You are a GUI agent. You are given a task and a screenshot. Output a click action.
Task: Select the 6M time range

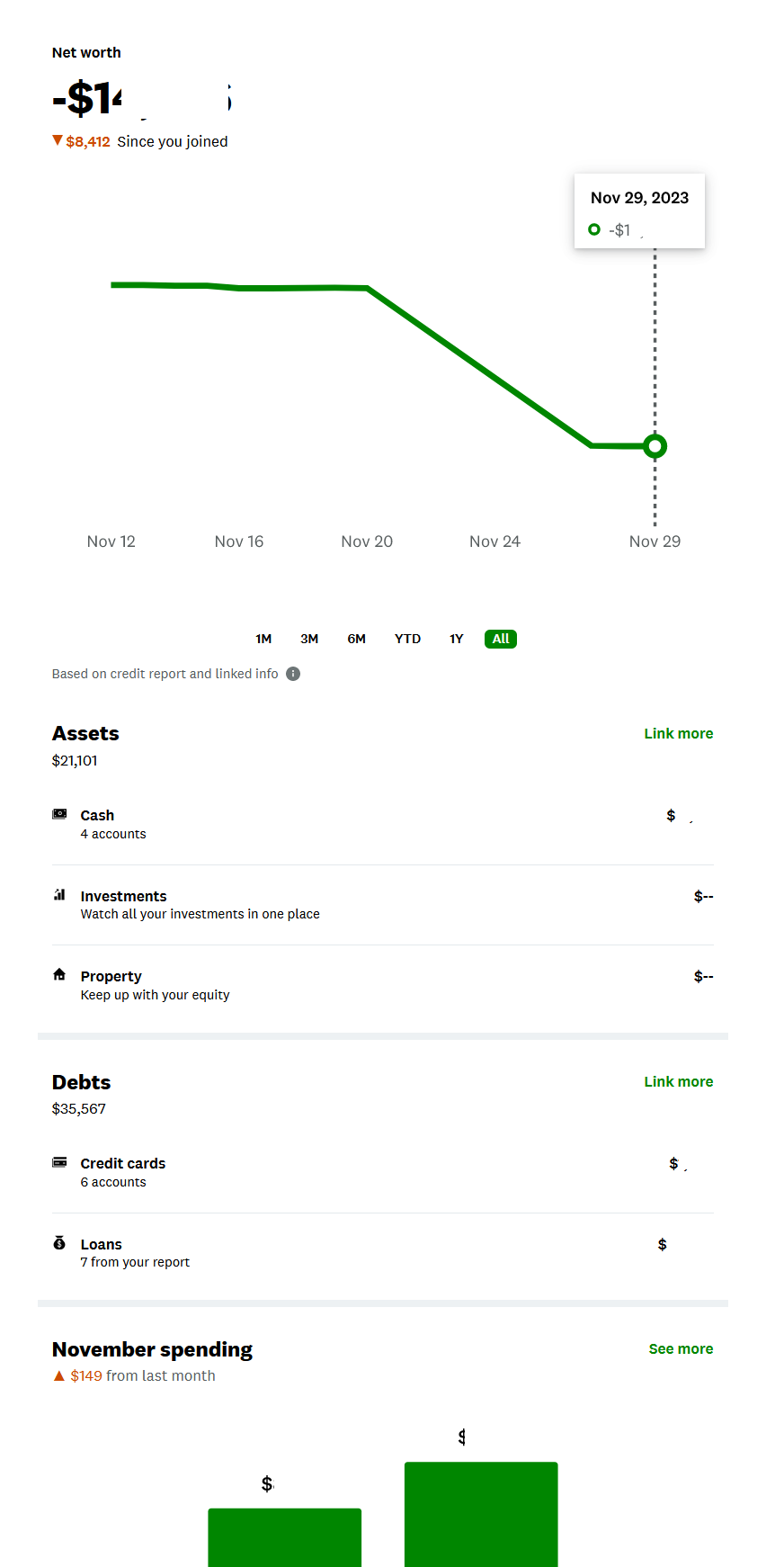click(357, 639)
